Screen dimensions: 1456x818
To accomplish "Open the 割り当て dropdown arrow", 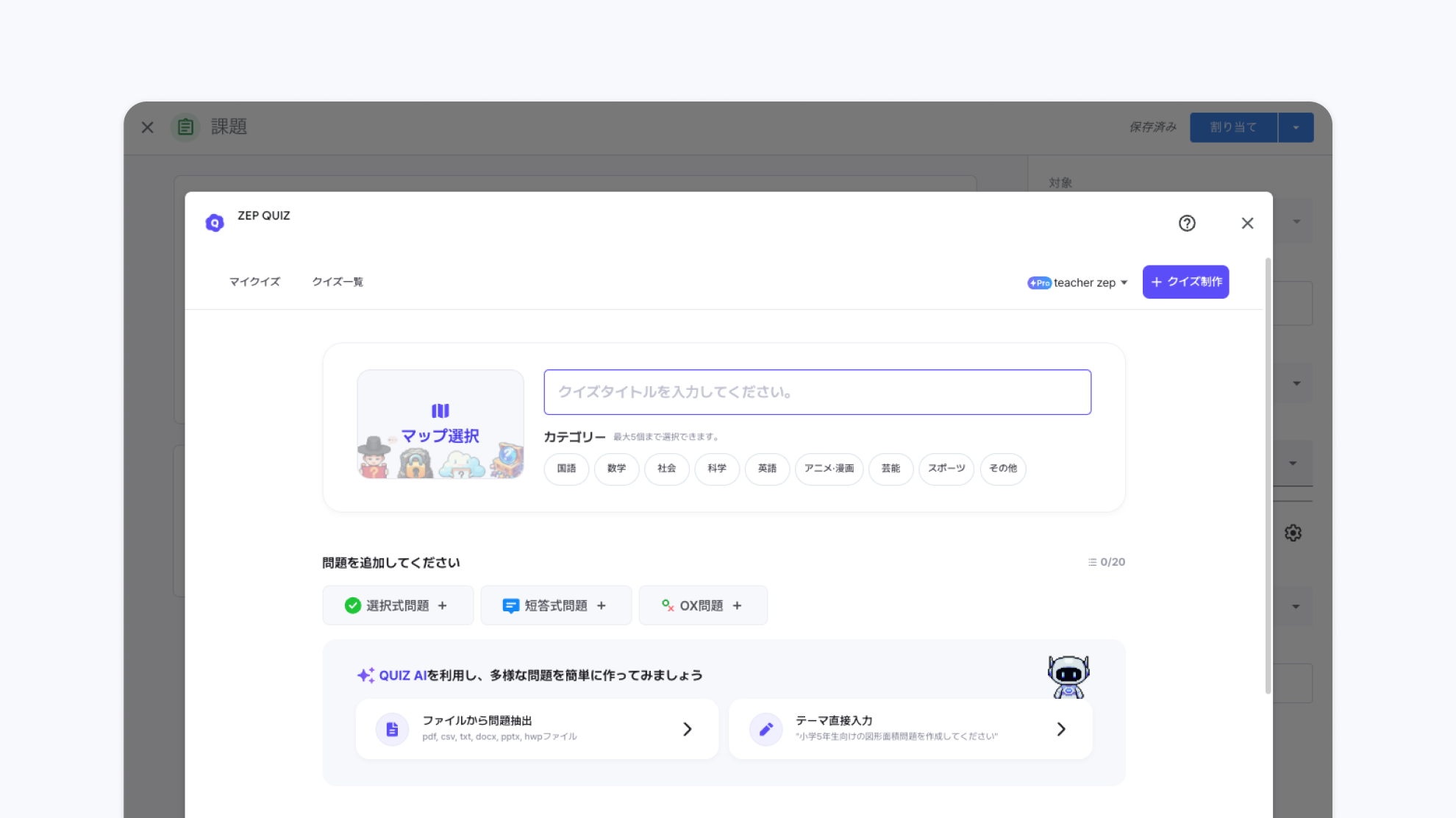I will point(1296,127).
